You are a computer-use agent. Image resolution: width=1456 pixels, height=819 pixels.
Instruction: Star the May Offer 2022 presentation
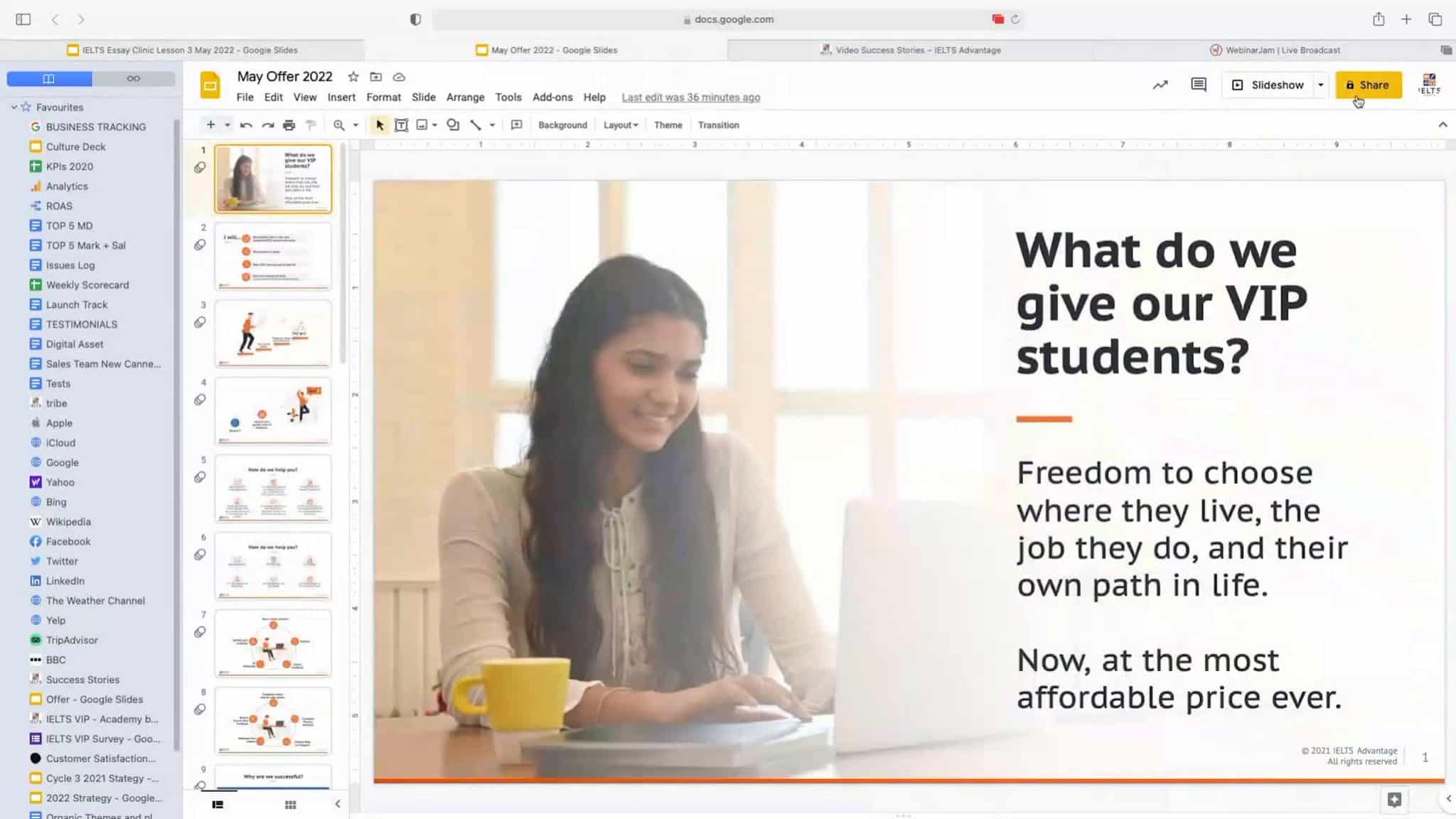point(353,77)
